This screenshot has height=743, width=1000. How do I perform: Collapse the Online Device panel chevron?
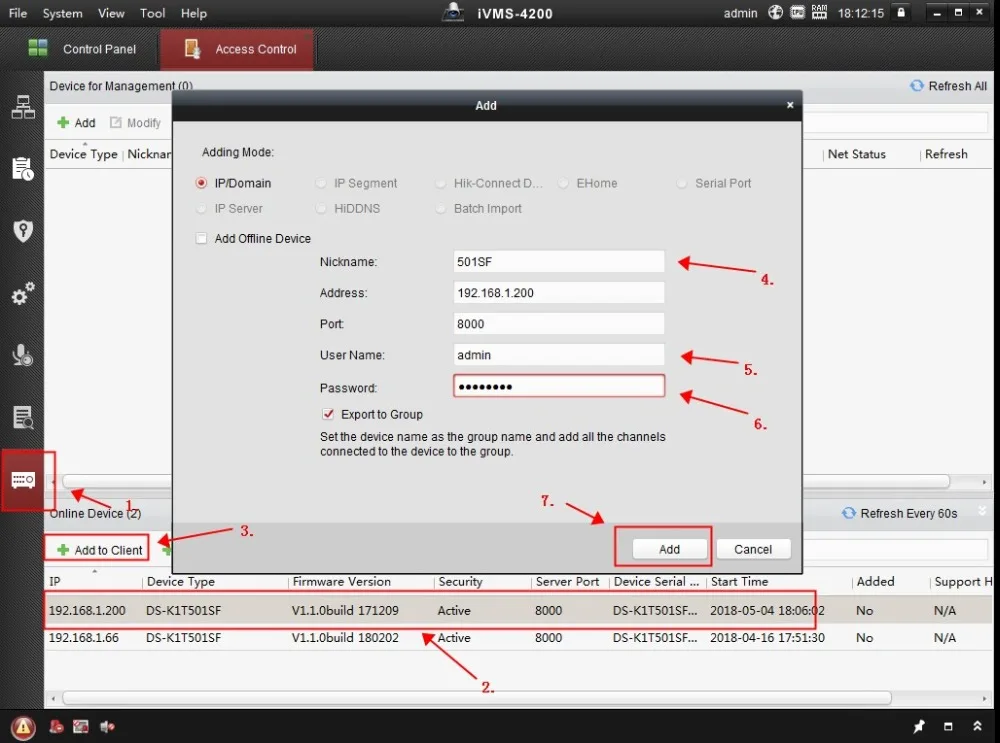[982, 511]
